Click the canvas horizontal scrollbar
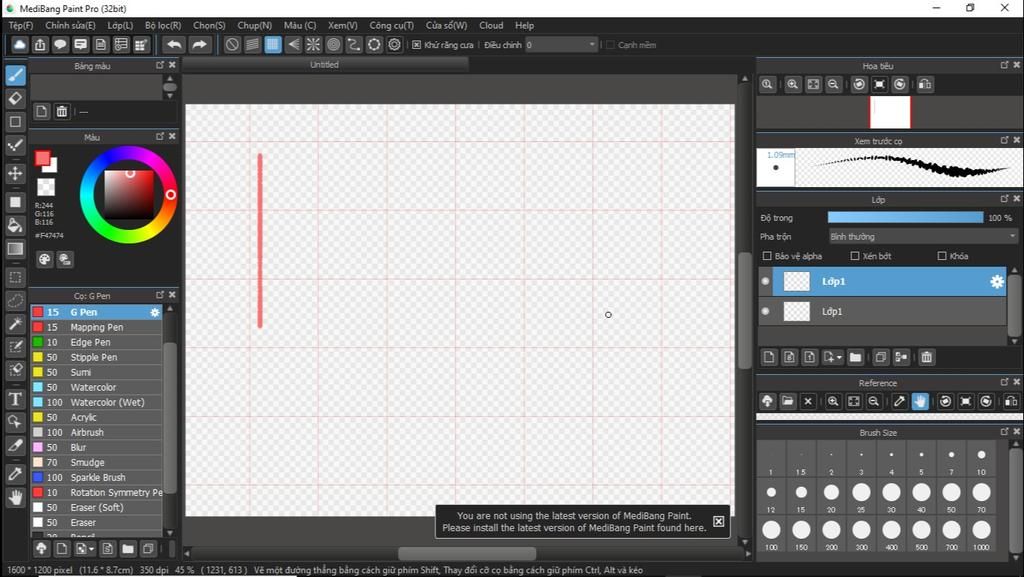Image resolution: width=1024 pixels, height=577 pixels. point(467,554)
